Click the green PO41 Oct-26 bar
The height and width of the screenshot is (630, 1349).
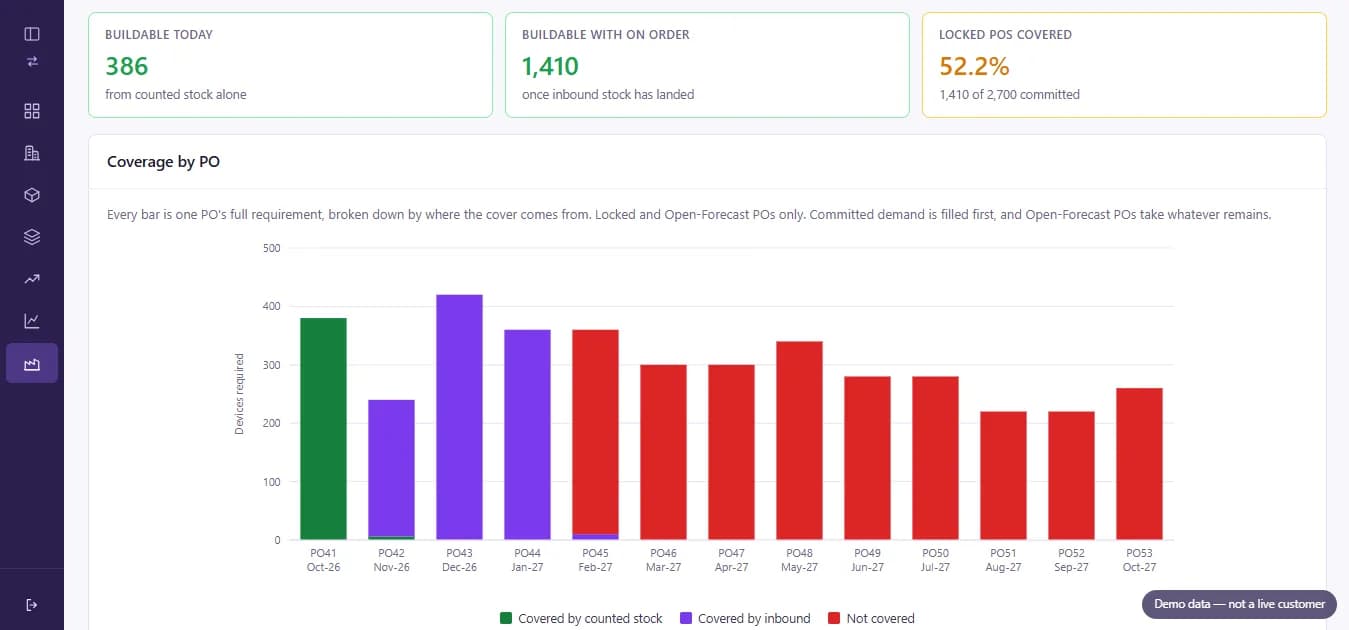tap(323, 429)
